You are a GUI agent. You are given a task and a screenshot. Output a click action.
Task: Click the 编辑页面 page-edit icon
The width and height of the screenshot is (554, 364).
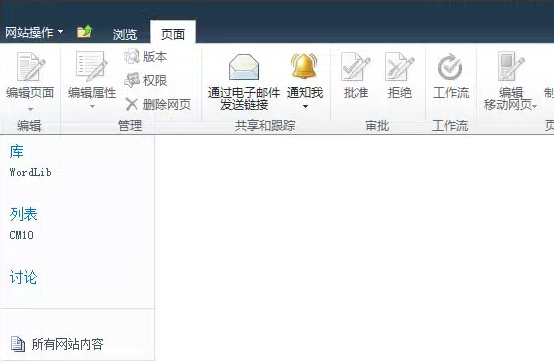click(31, 66)
